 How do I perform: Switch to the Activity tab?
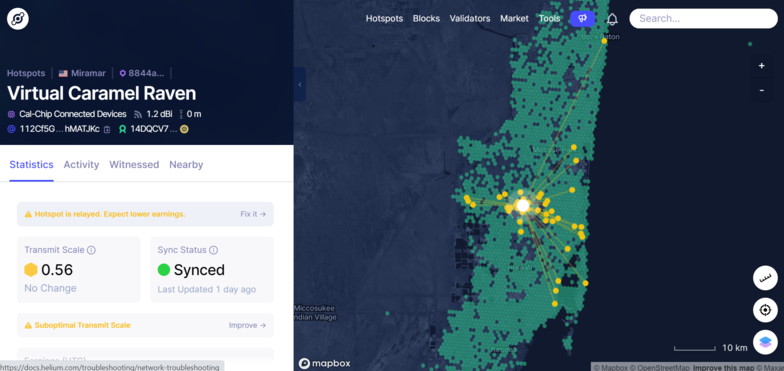(81, 164)
